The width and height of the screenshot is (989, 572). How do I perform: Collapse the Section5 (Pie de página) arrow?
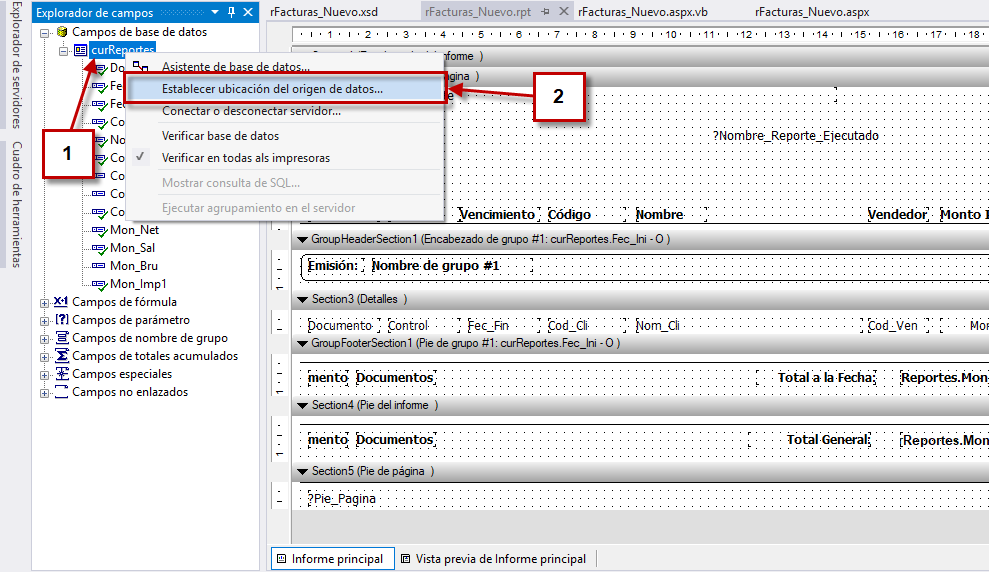(x=302, y=471)
